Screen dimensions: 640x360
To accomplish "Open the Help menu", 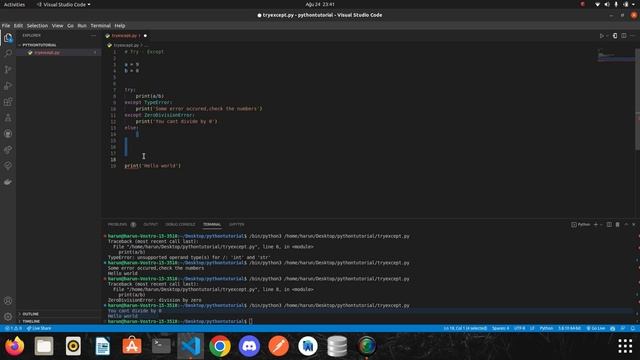I will pos(120,26).
